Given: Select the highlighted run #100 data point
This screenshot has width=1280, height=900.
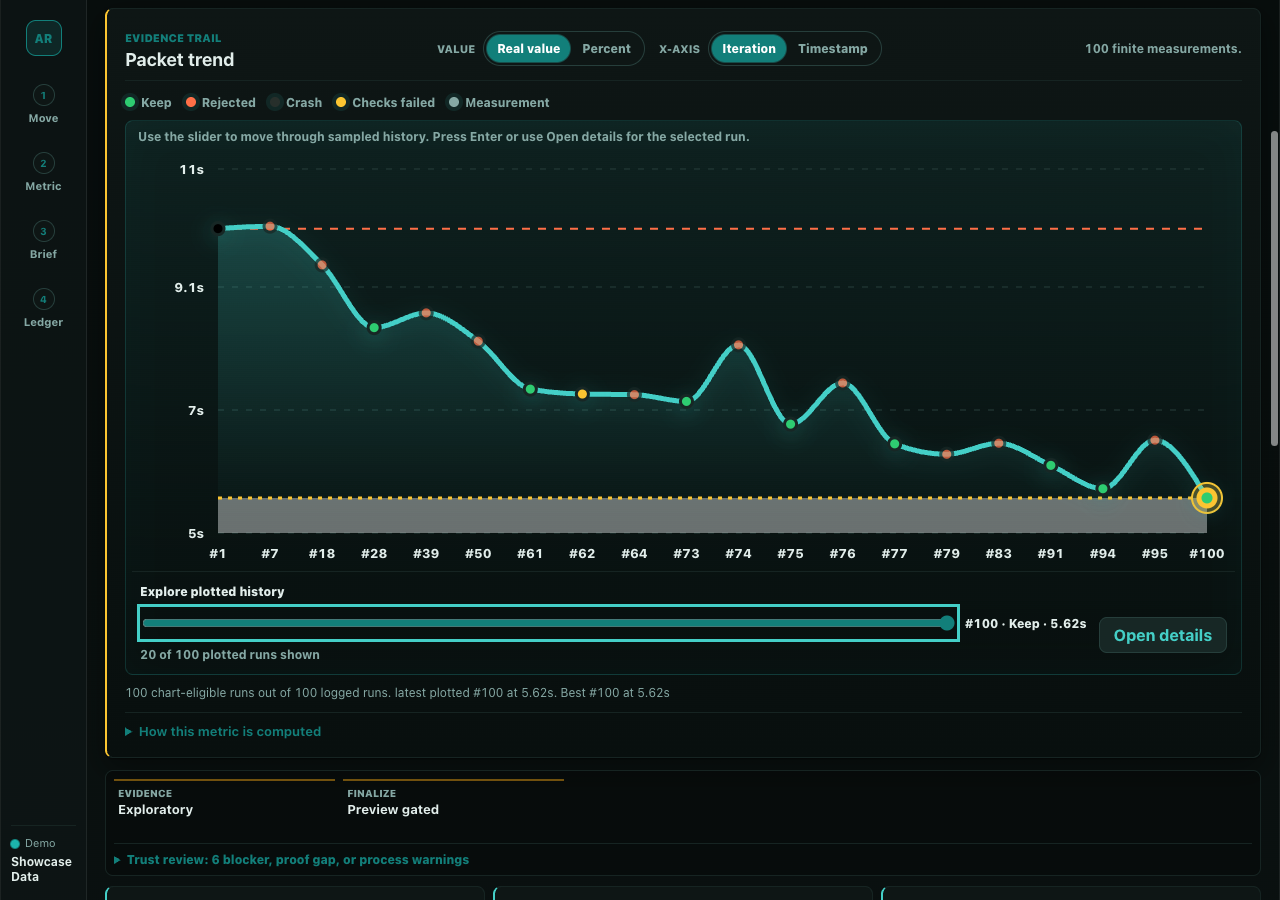Looking at the screenshot, I should coord(1207,498).
